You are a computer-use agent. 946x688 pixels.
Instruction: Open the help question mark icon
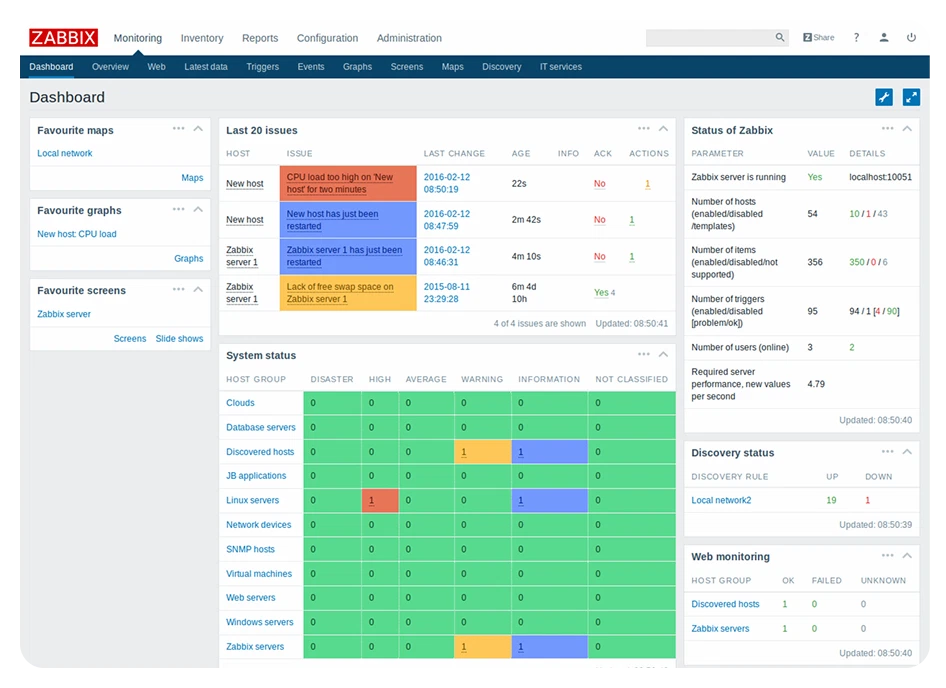pos(856,37)
